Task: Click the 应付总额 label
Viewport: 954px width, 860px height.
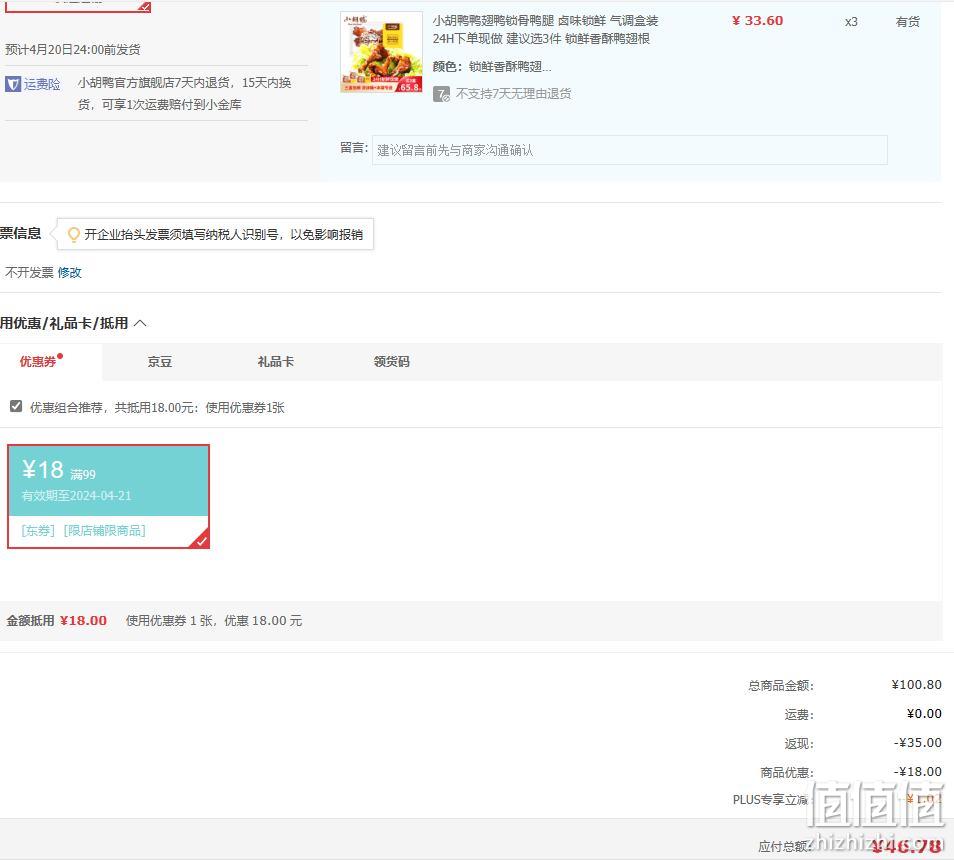Action: coord(784,846)
